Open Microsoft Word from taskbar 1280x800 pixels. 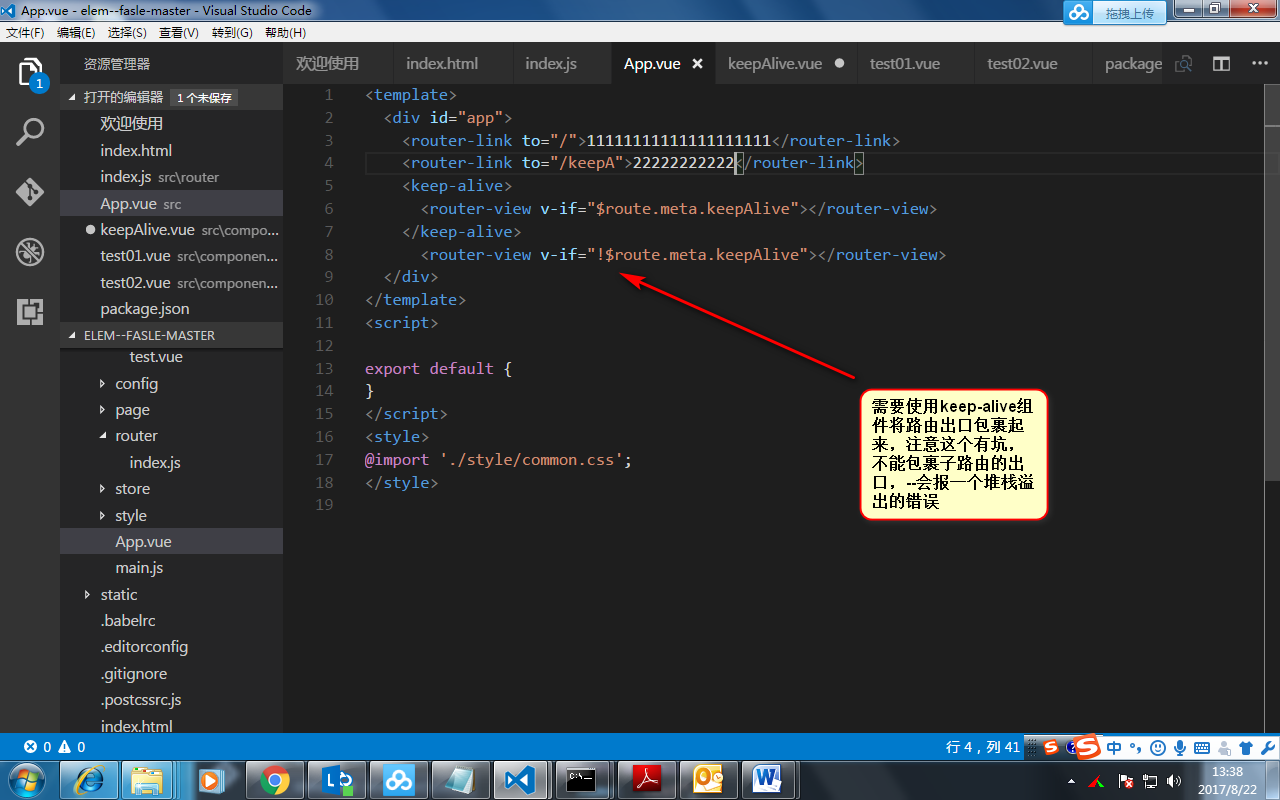[768, 779]
